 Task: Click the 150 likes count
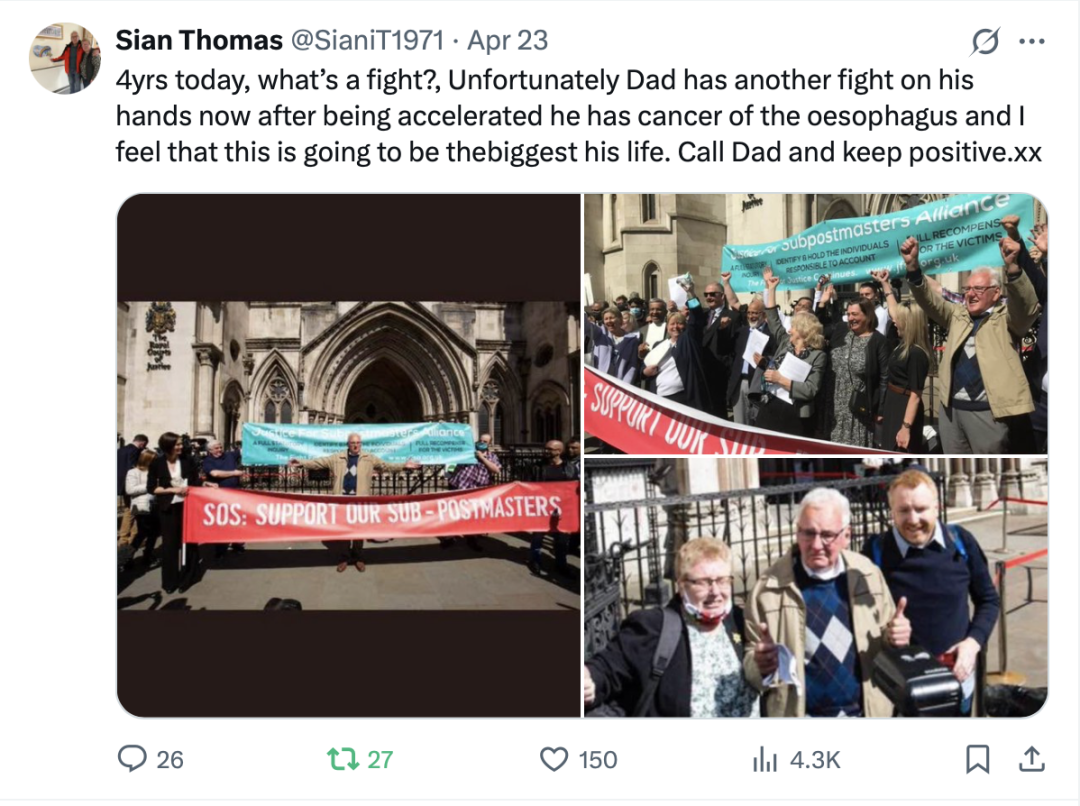tap(598, 760)
